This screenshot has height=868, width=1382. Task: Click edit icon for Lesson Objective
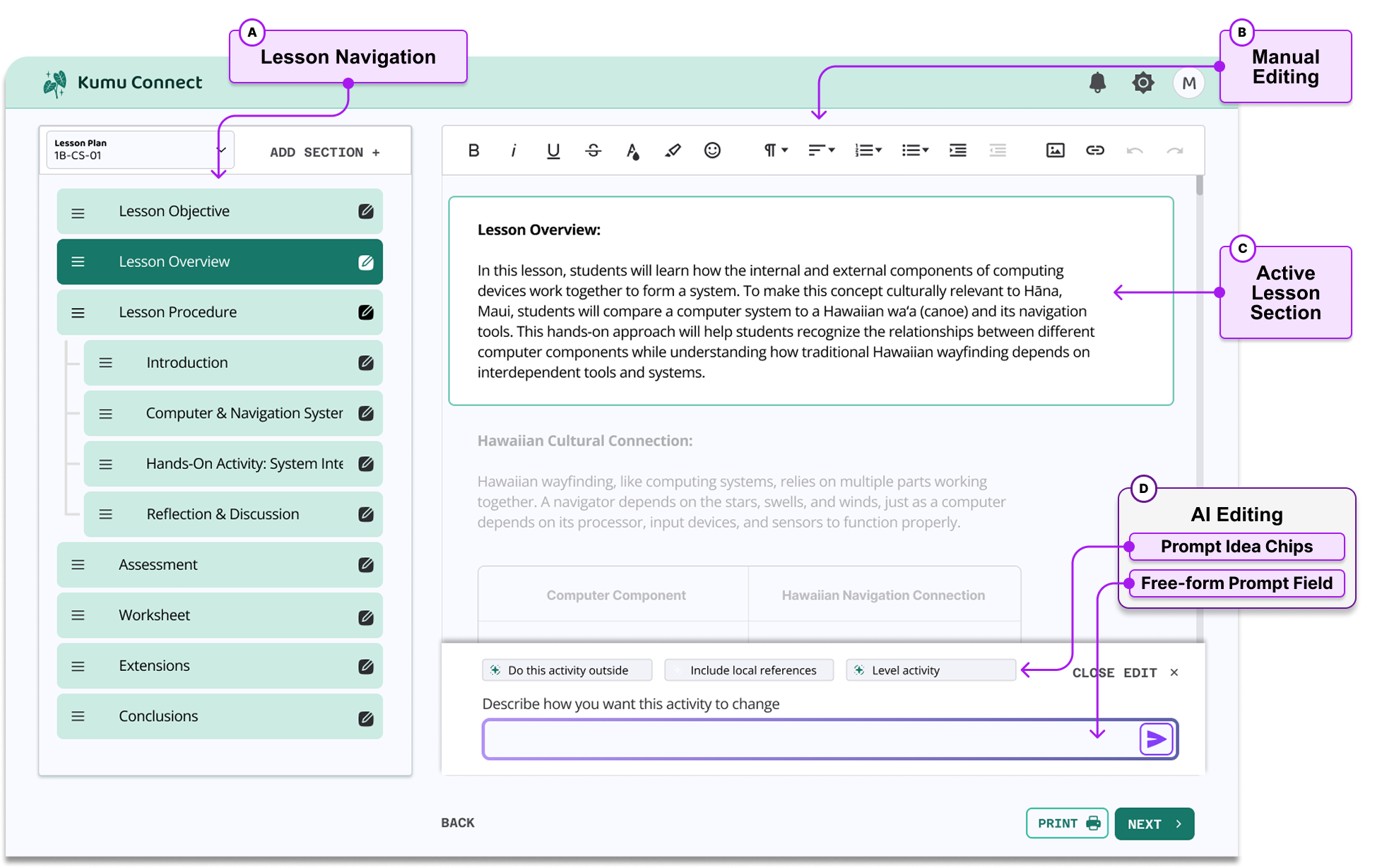[365, 211]
